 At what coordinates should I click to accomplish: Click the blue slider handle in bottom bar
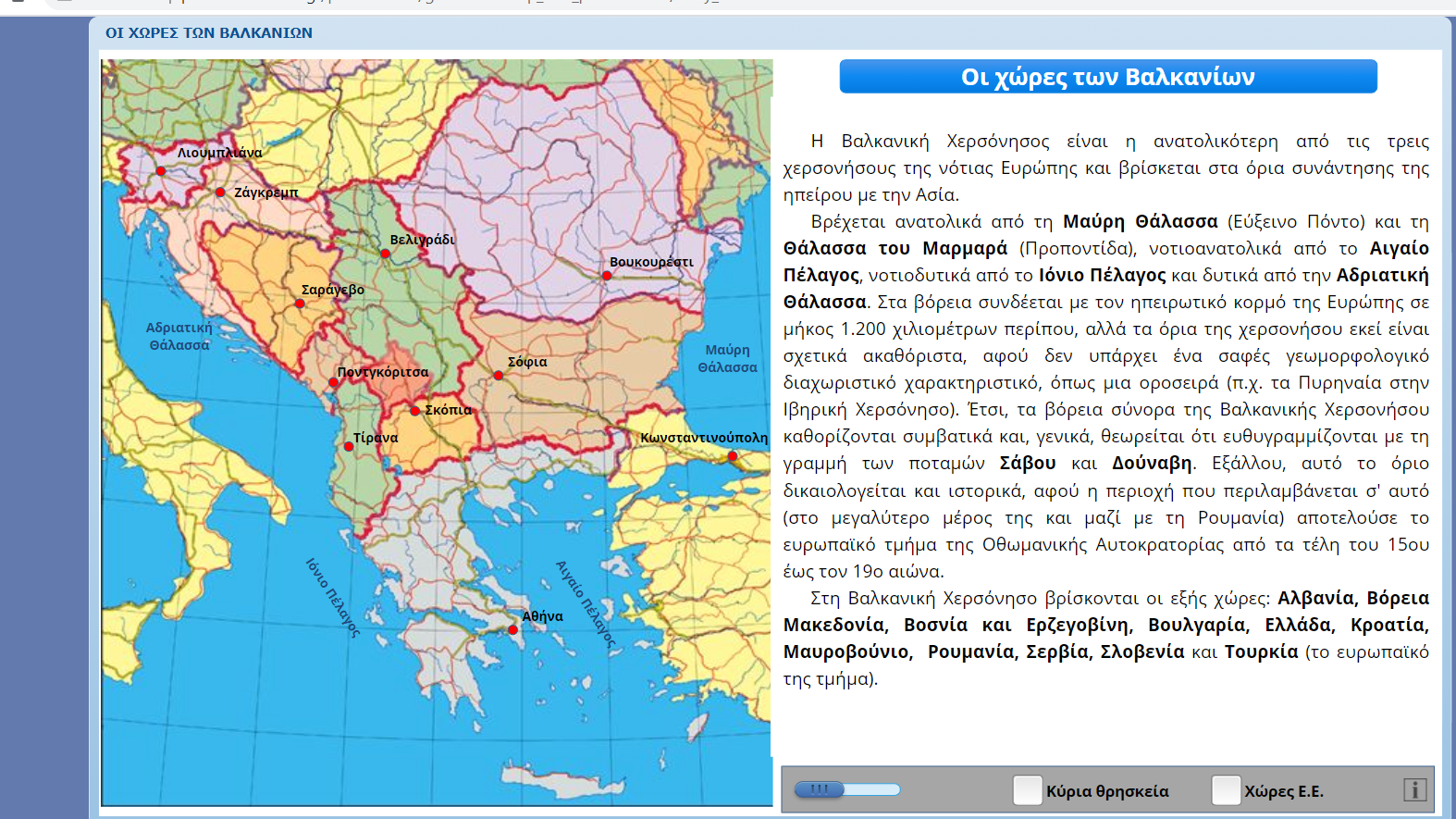coord(820,789)
